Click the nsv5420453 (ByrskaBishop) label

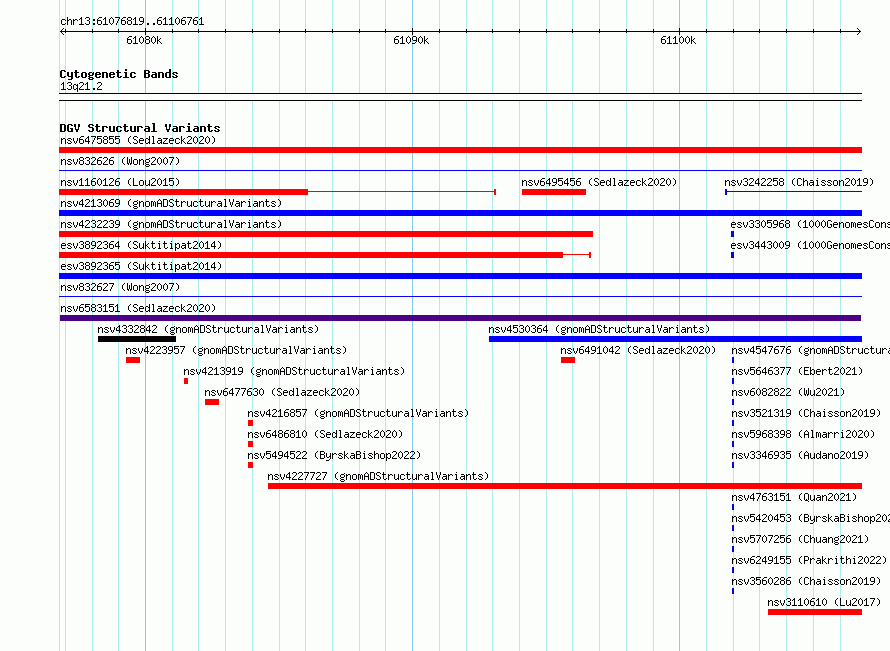pos(811,518)
